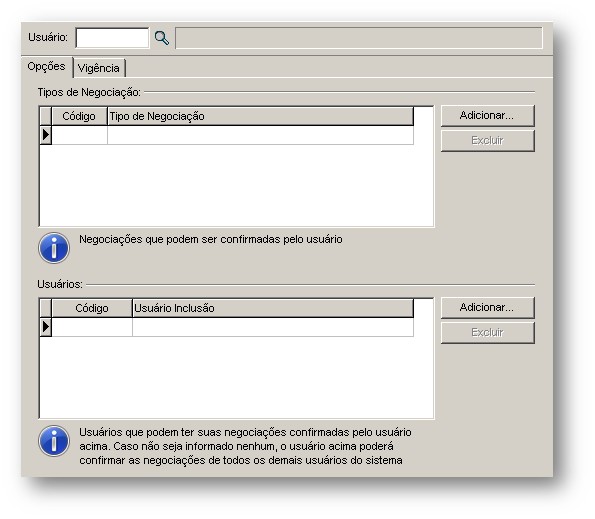Click Excluir button for Tipos de Negociação
The height and width of the screenshot is (519, 595).
tap(488, 141)
